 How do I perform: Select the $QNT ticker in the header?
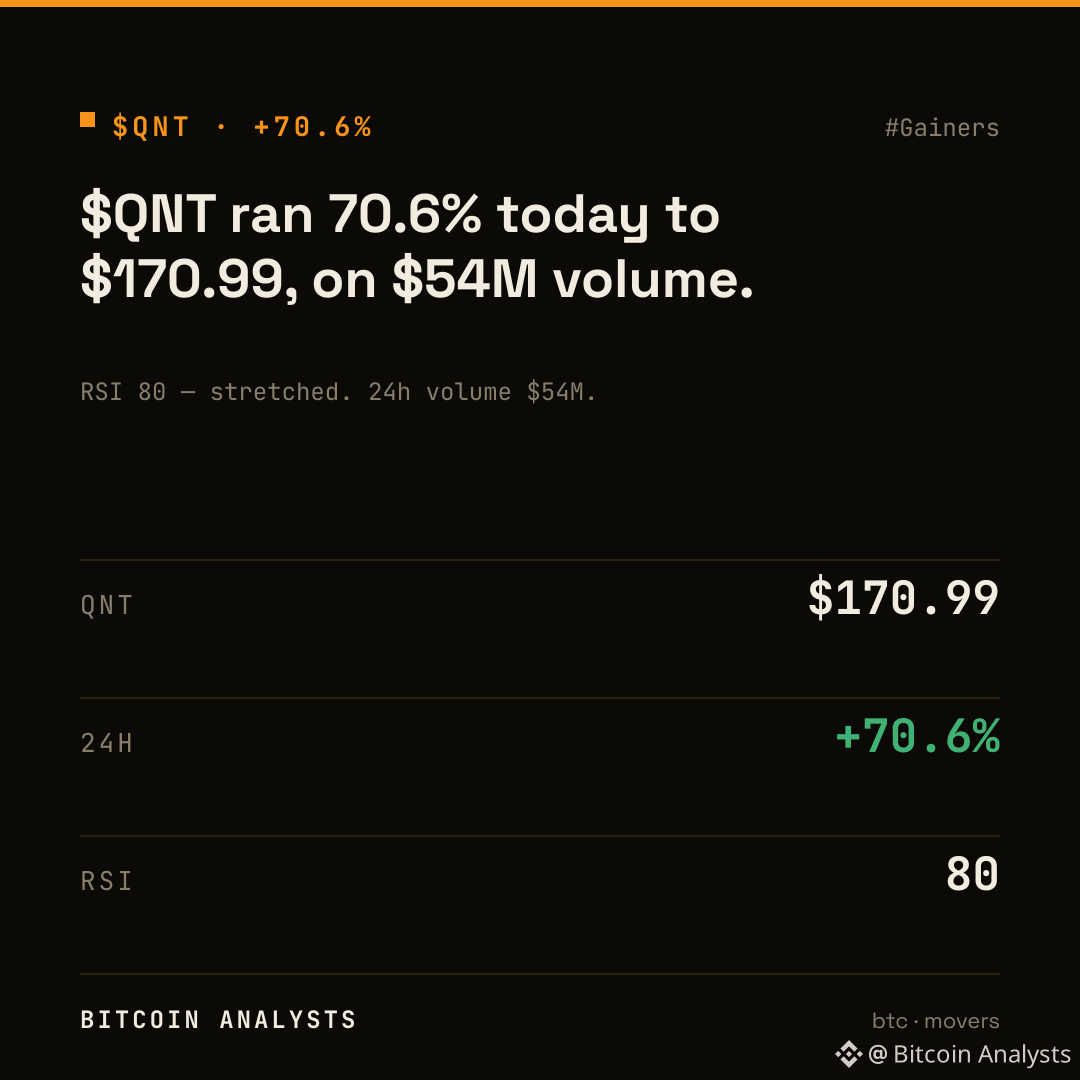151,127
